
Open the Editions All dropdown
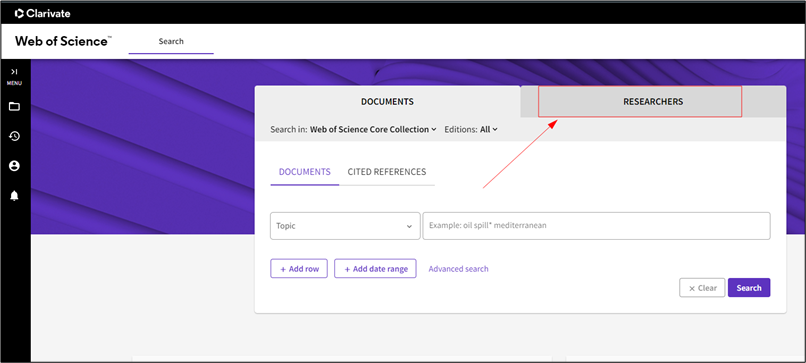pyautogui.click(x=488, y=130)
